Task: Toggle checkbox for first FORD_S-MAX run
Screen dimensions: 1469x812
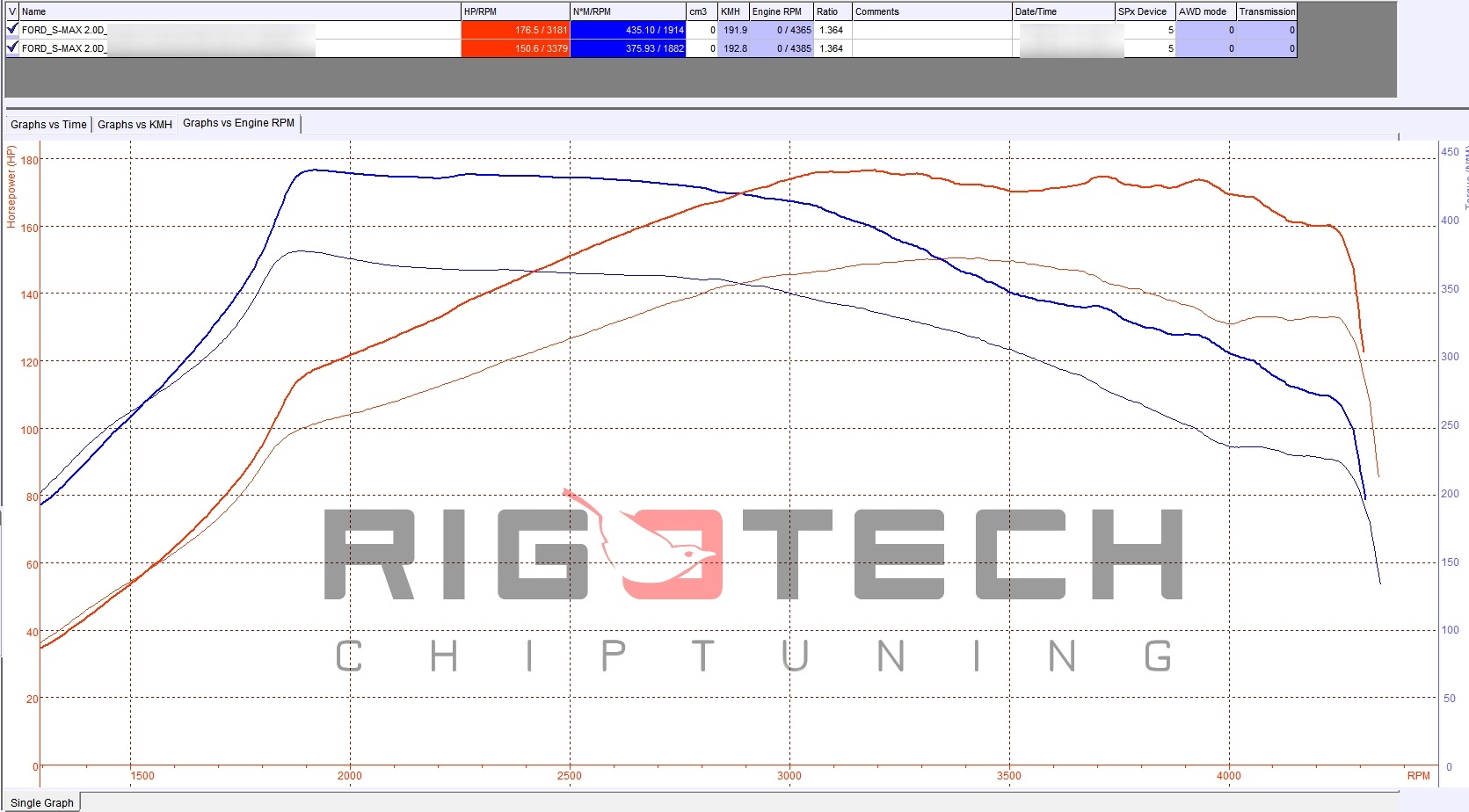Action: point(12,29)
